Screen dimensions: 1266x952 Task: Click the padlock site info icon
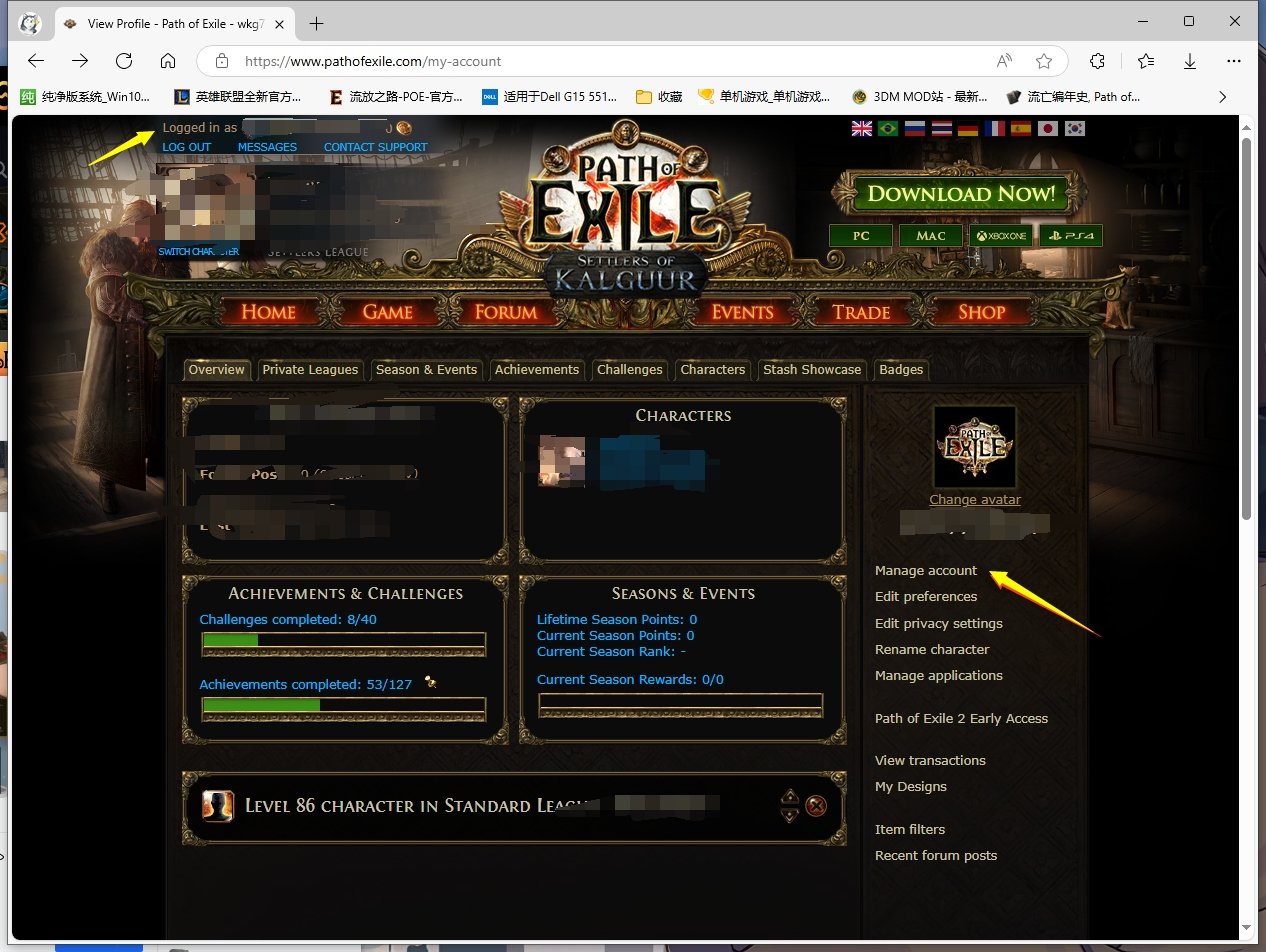[x=222, y=61]
